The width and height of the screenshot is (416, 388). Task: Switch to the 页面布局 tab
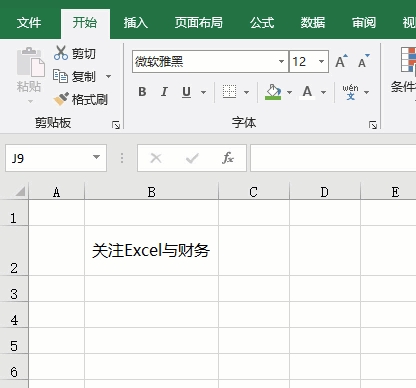[x=199, y=23]
